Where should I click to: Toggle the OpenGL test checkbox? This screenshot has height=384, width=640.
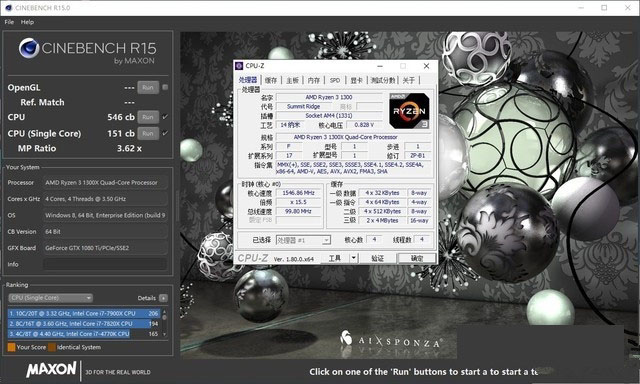tap(165, 87)
